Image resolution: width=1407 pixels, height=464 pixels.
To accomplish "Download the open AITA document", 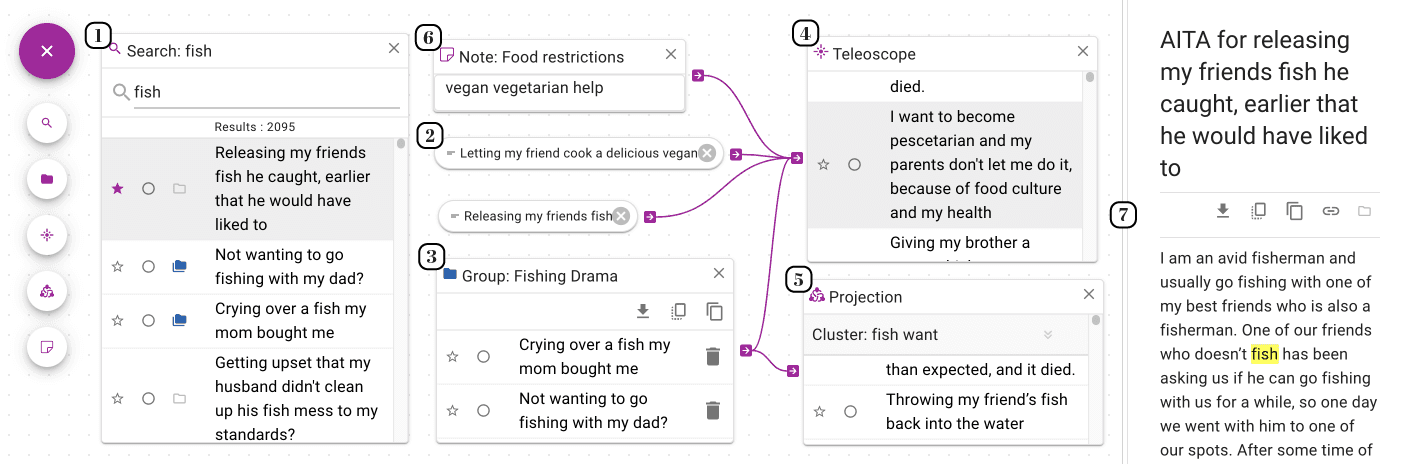I will (x=1222, y=211).
